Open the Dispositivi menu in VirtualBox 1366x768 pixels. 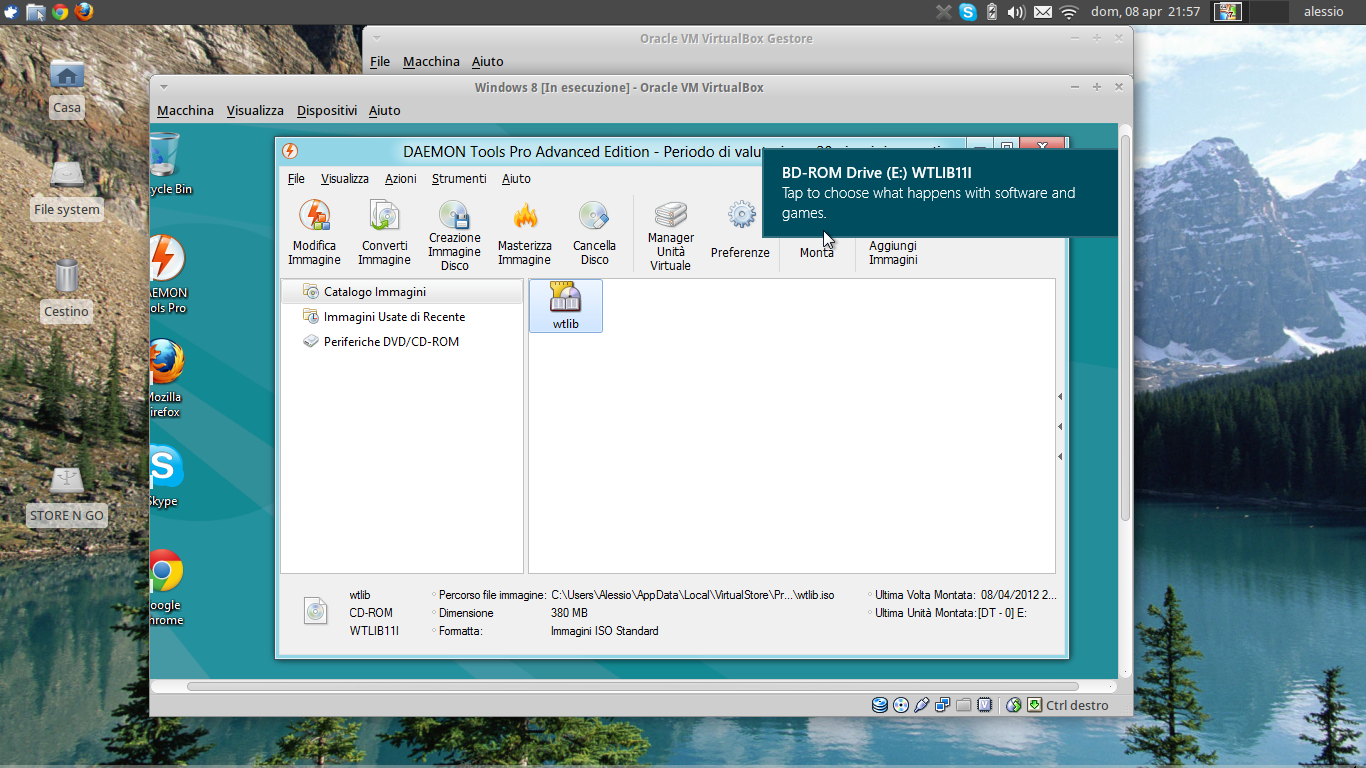click(326, 110)
